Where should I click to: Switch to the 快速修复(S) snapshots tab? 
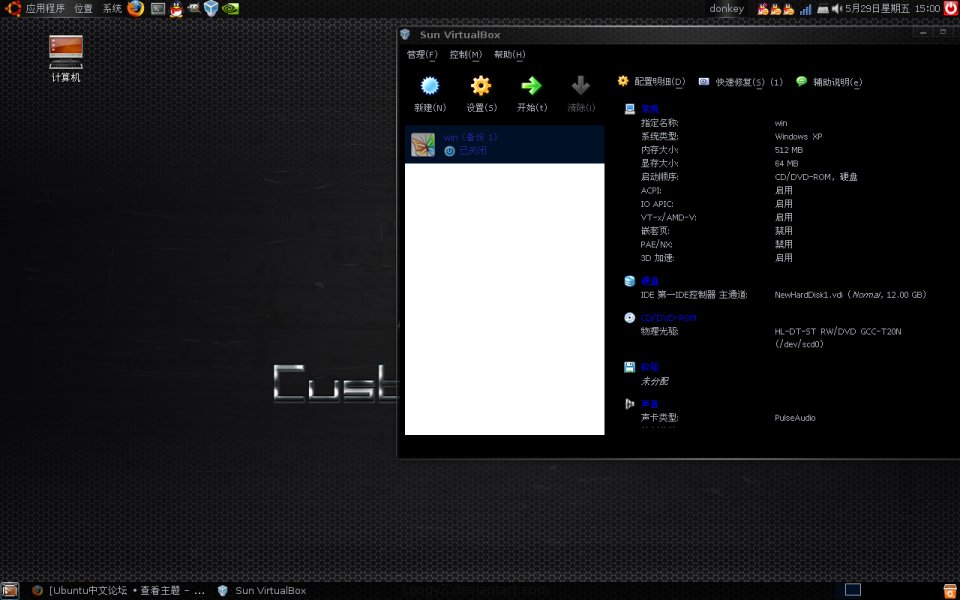click(741, 81)
